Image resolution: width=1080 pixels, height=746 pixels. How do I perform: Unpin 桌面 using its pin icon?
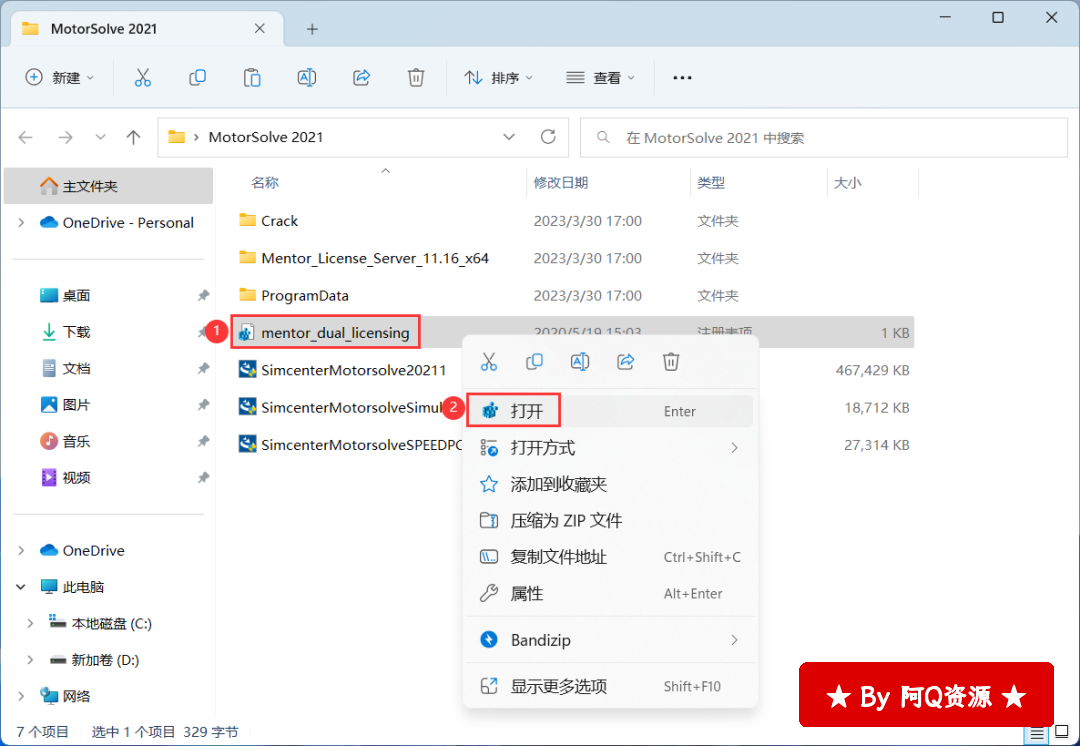pyautogui.click(x=203, y=296)
